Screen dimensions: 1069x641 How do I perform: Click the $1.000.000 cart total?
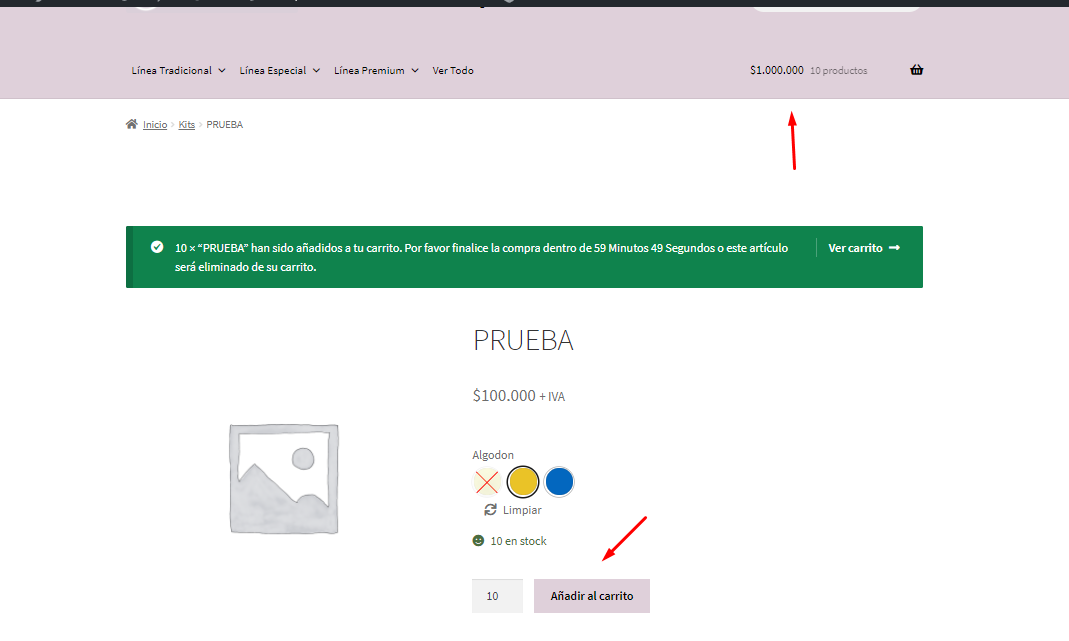pos(776,71)
